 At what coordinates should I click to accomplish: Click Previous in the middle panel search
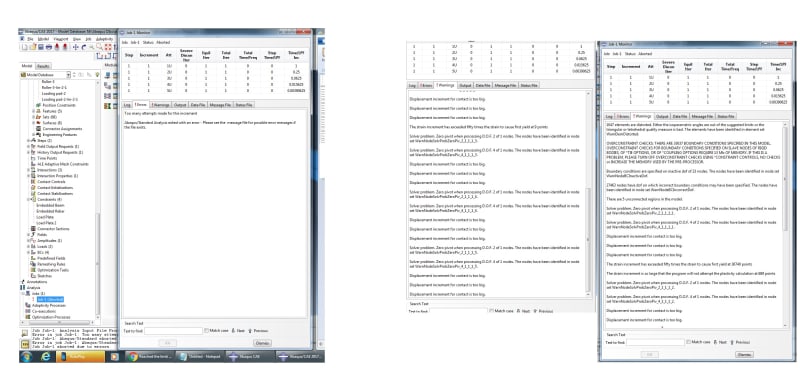[542, 311]
